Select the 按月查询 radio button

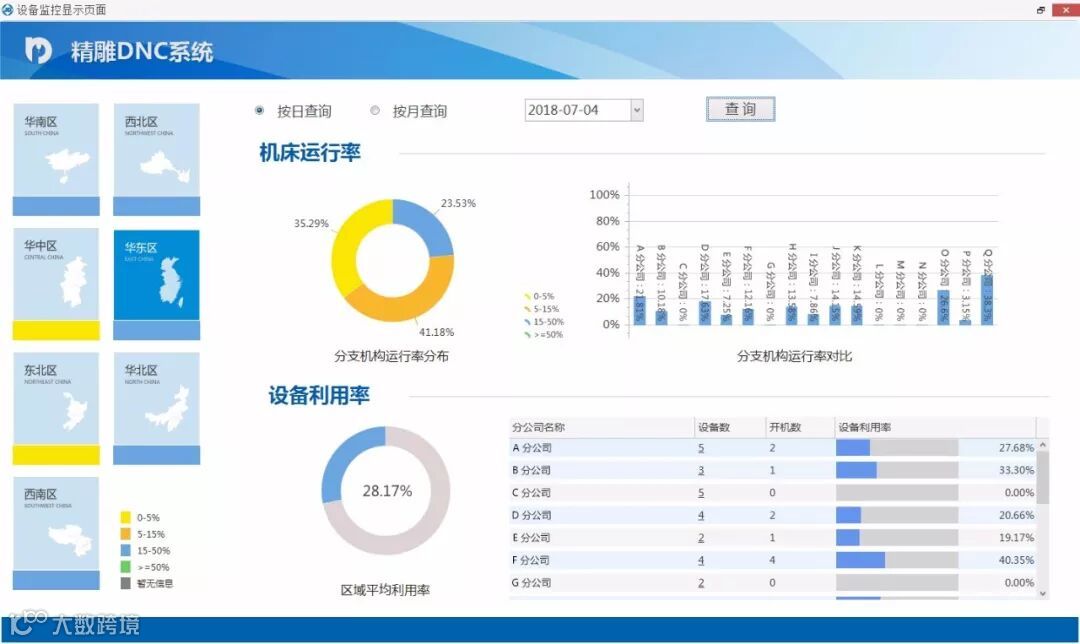tap(375, 110)
